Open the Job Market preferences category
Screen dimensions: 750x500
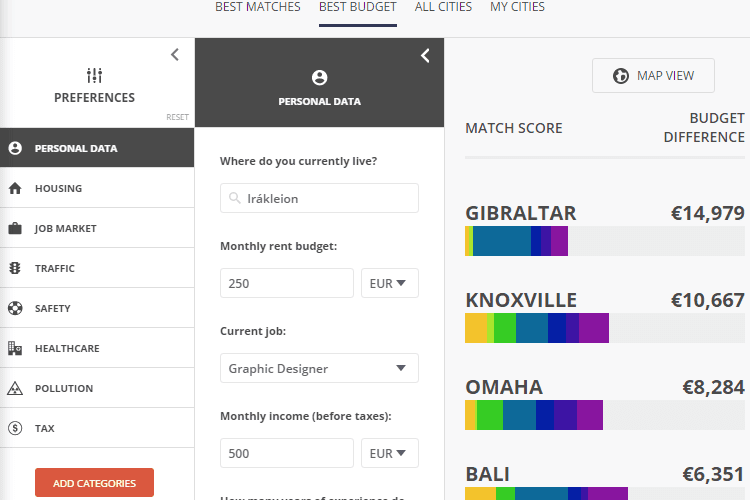click(97, 228)
